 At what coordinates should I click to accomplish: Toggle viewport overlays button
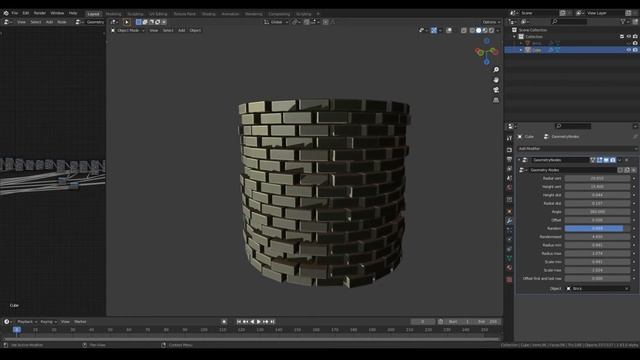[449, 30]
